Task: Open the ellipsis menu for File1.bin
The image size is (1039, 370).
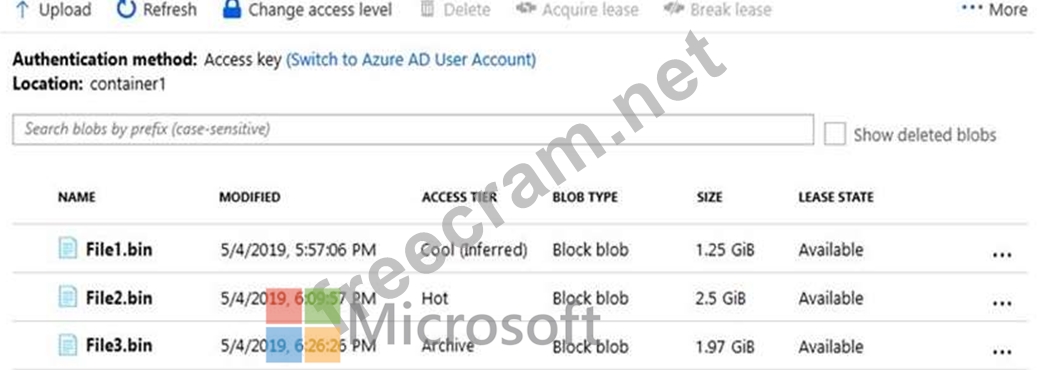Action: [1001, 255]
